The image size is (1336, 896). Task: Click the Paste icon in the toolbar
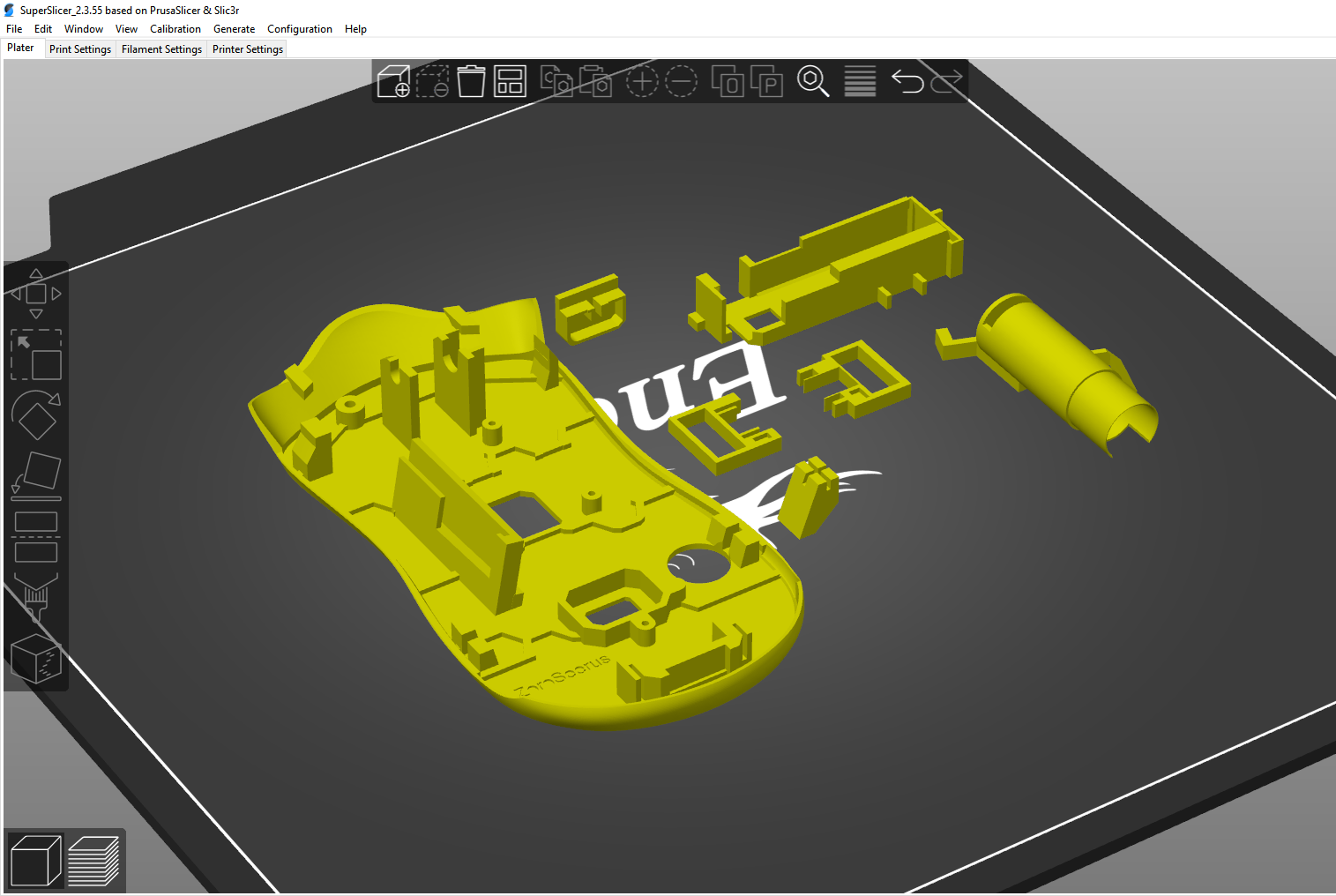[595, 81]
